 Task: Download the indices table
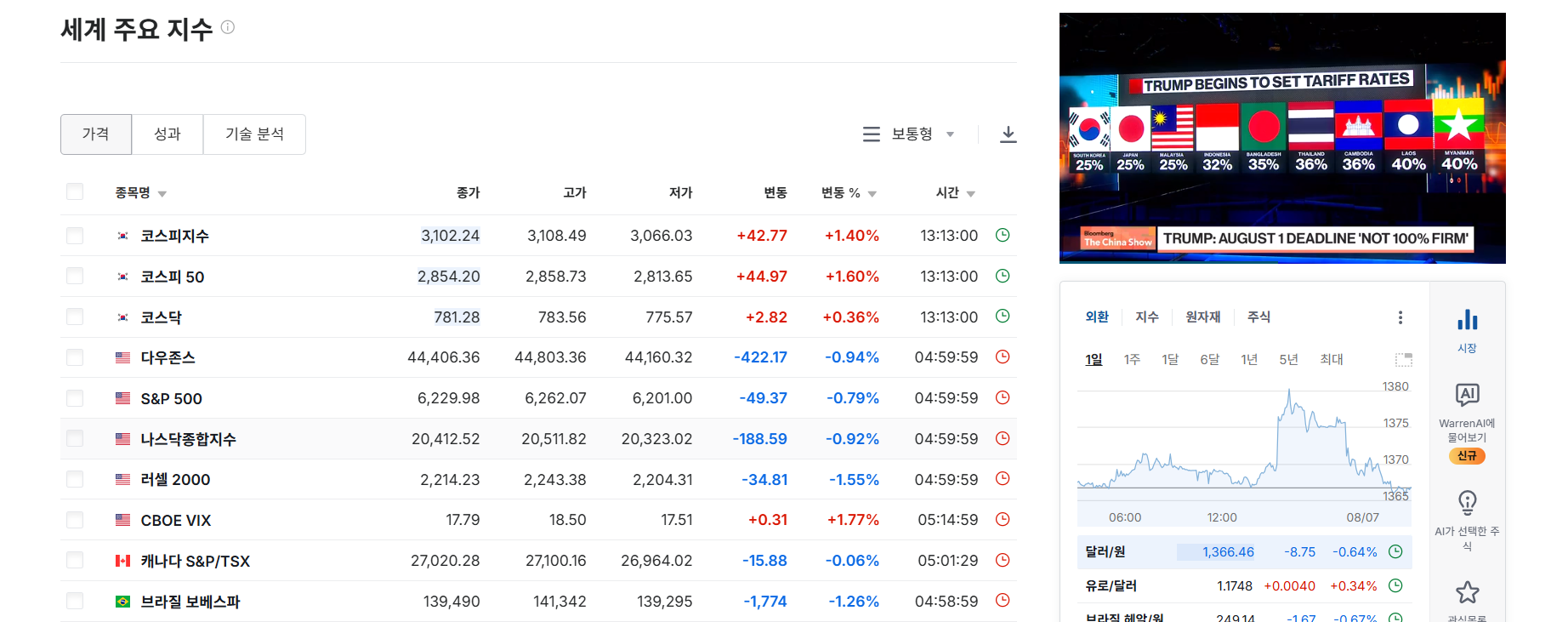tap(1008, 134)
